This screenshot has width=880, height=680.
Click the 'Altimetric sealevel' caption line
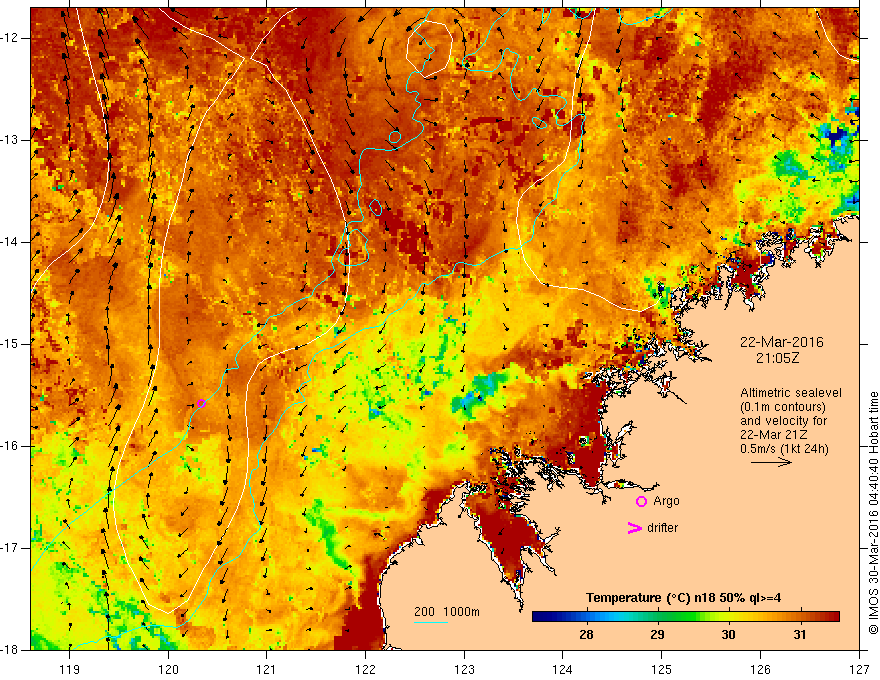(x=791, y=393)
